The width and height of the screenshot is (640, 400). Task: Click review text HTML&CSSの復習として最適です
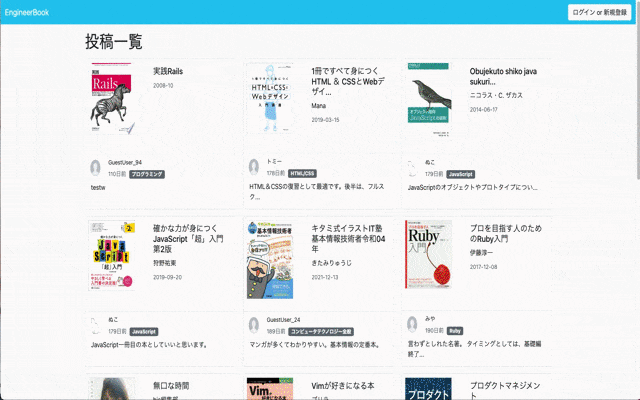click(317, 191)
